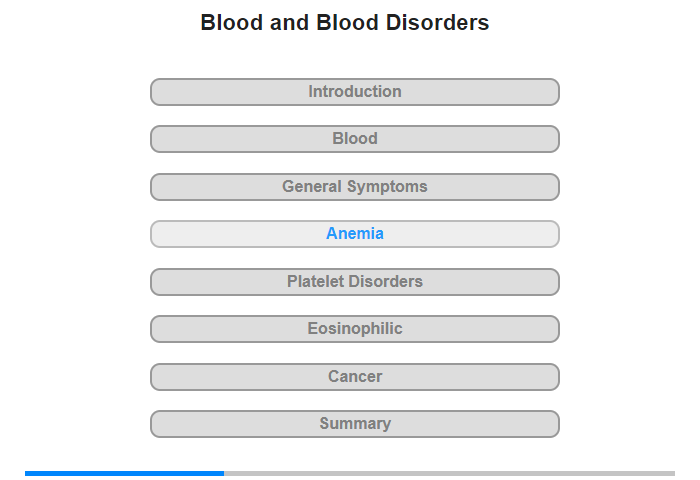Choose the Eosinophilic menu item
This screenshot has width=700, height=480.
(354, 329)
